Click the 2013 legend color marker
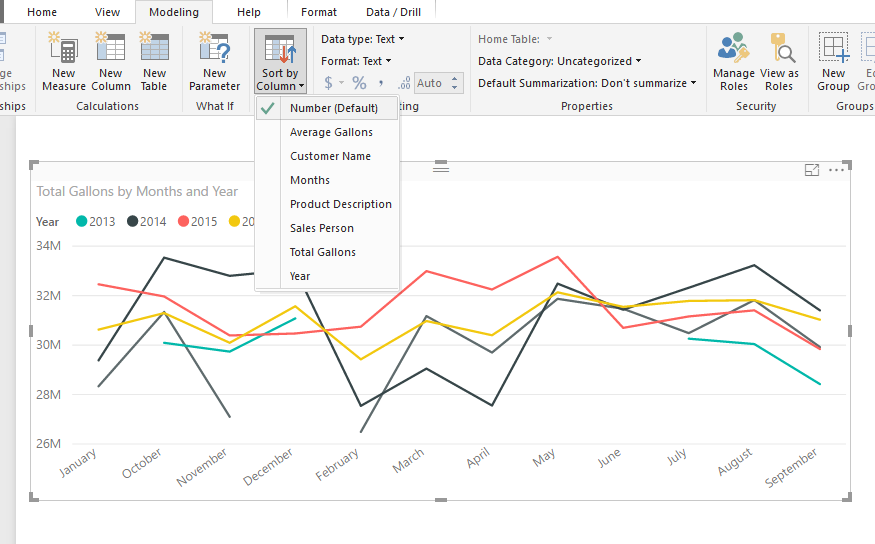875x544 pixels. coord(81,222)
